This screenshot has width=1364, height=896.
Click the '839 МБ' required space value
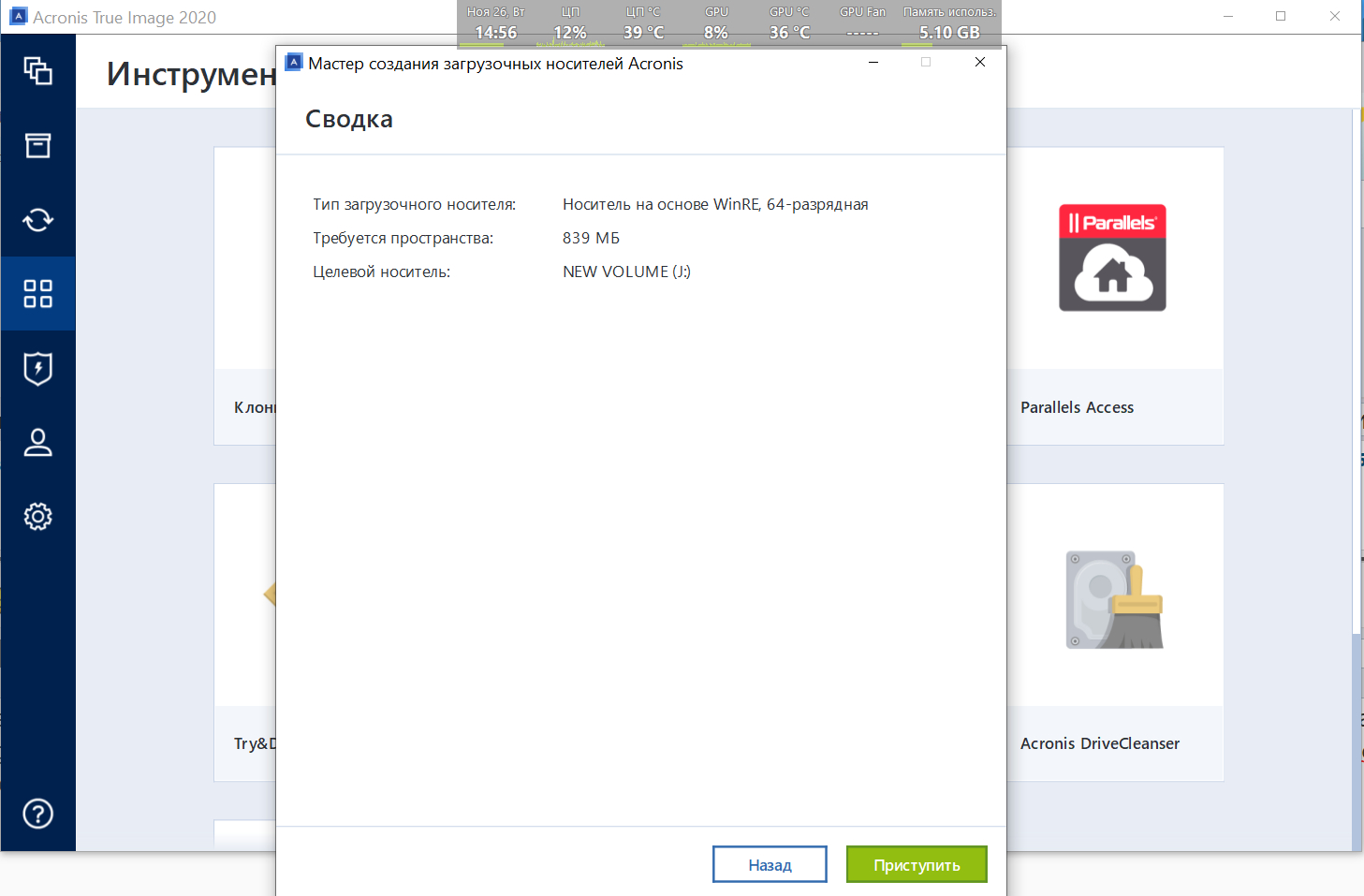pyautogui.click(x=591, y=238)
